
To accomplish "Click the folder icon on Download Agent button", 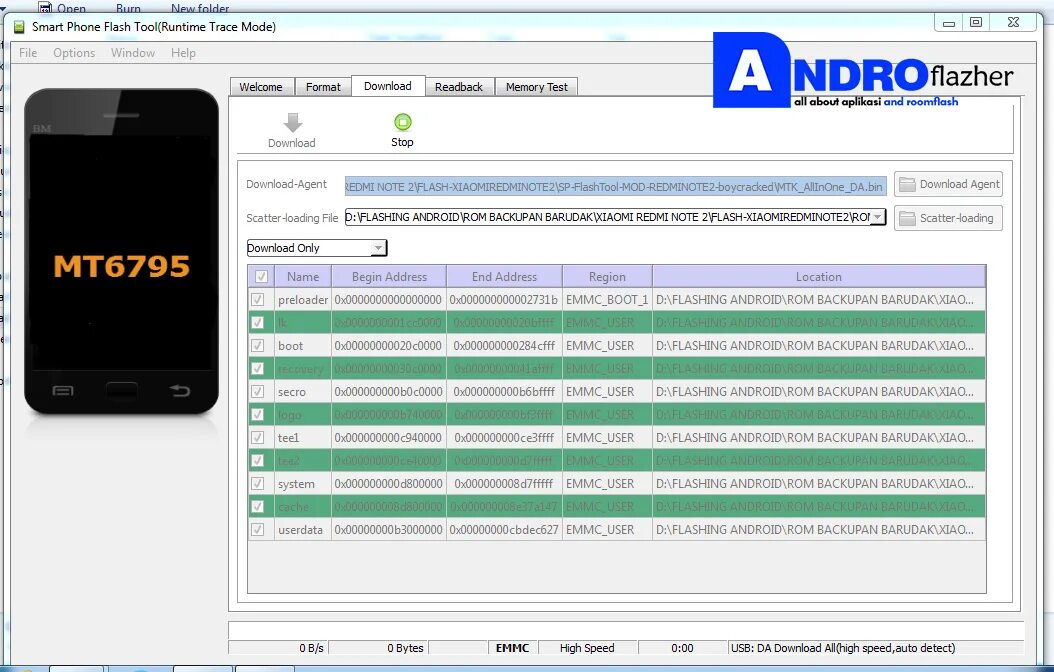I will [x=907, y=184].
